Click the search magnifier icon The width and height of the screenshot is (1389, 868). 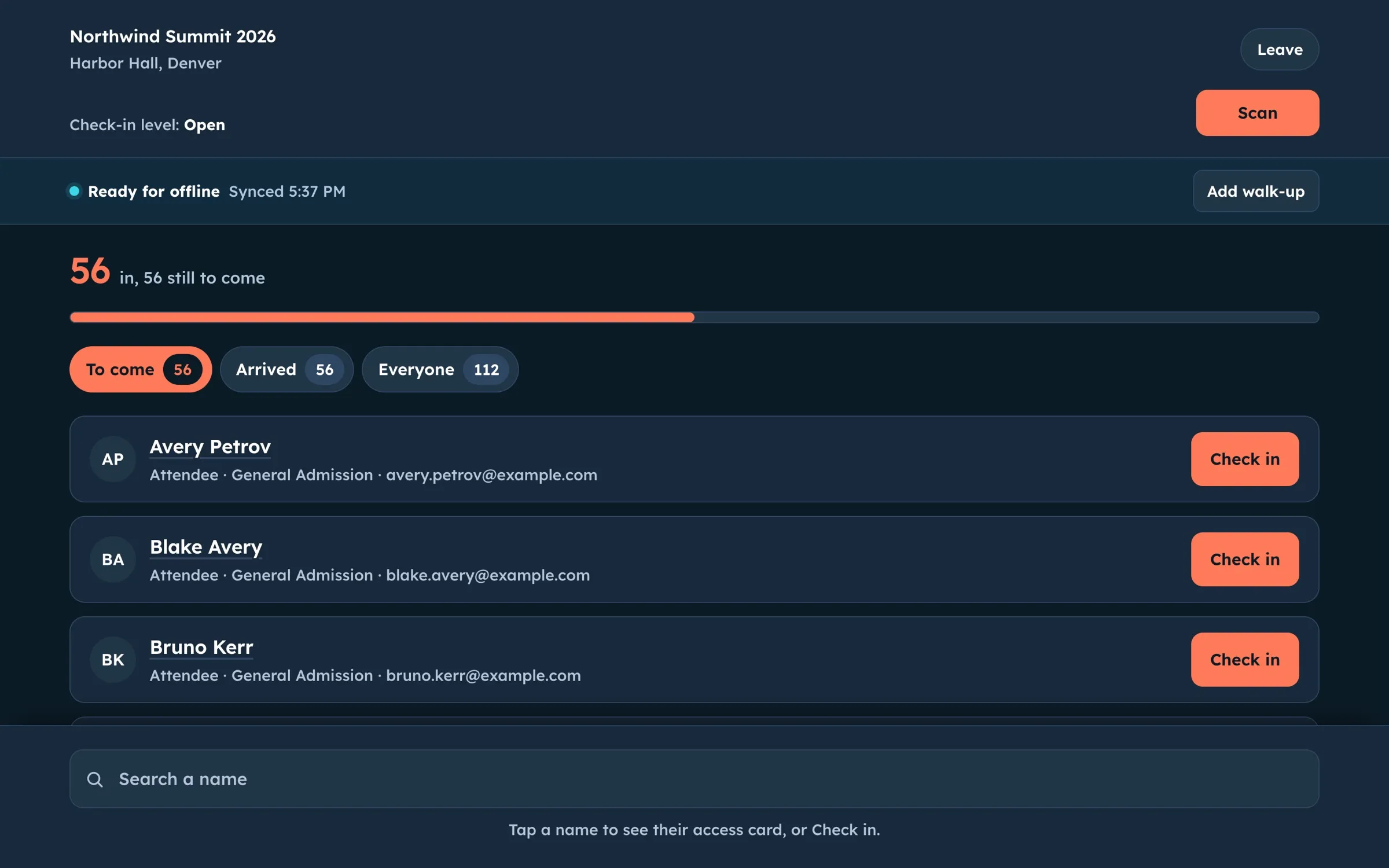pos(95,779)
